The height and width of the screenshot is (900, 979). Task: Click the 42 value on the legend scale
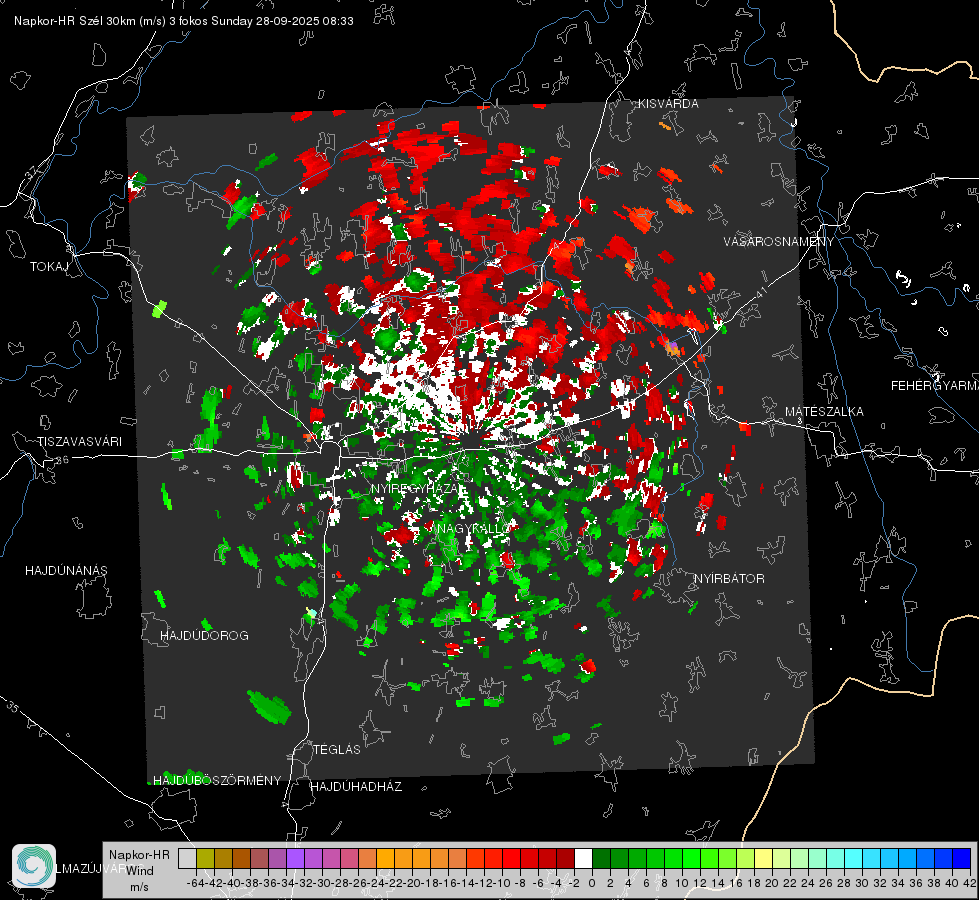click(x=970, y=884)
